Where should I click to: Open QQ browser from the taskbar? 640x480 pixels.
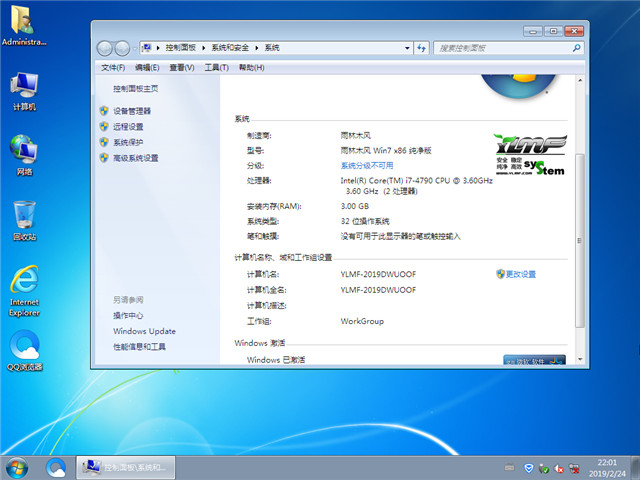pos(56,468)
